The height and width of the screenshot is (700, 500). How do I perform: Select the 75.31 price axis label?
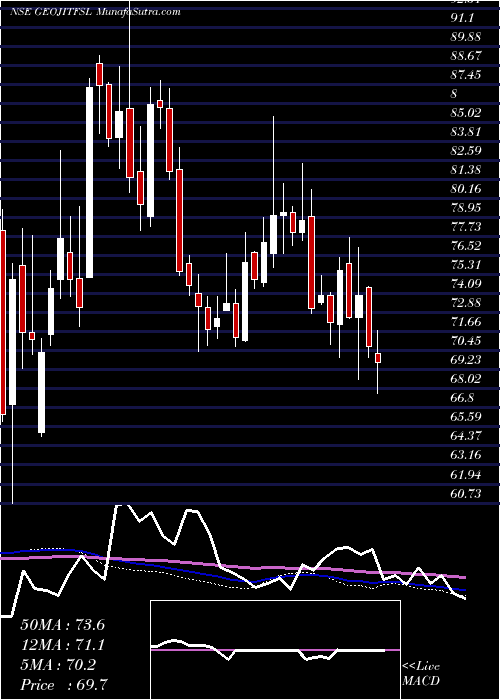(466, 265)
